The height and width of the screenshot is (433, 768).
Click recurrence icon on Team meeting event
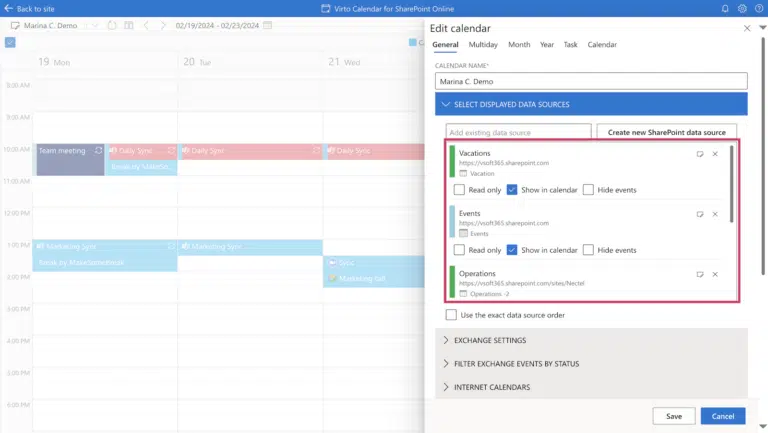[98, 150]
